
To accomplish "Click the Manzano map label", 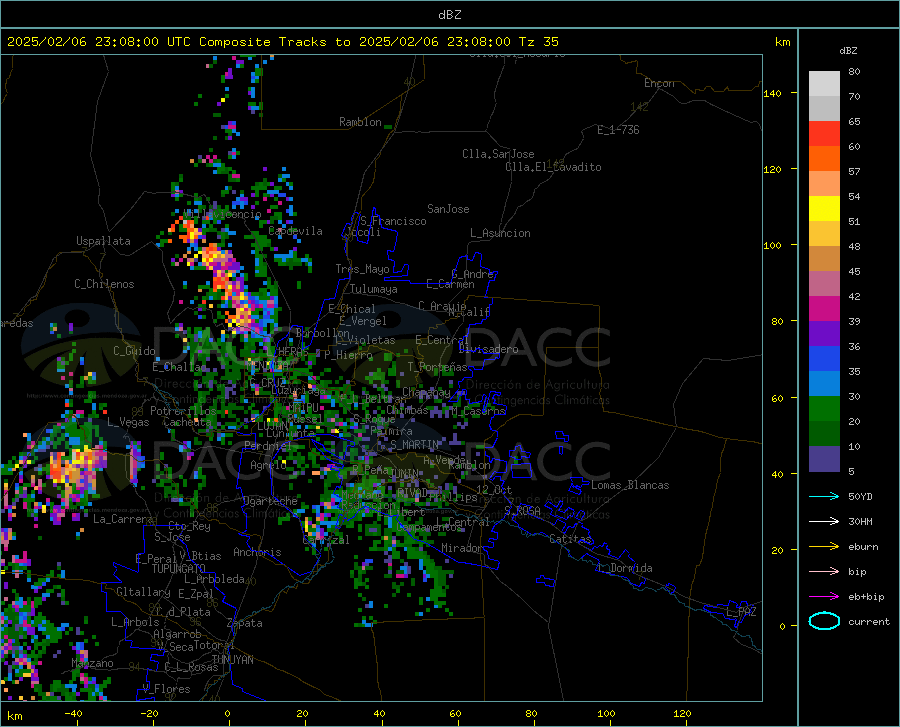I will click(92, 663).
